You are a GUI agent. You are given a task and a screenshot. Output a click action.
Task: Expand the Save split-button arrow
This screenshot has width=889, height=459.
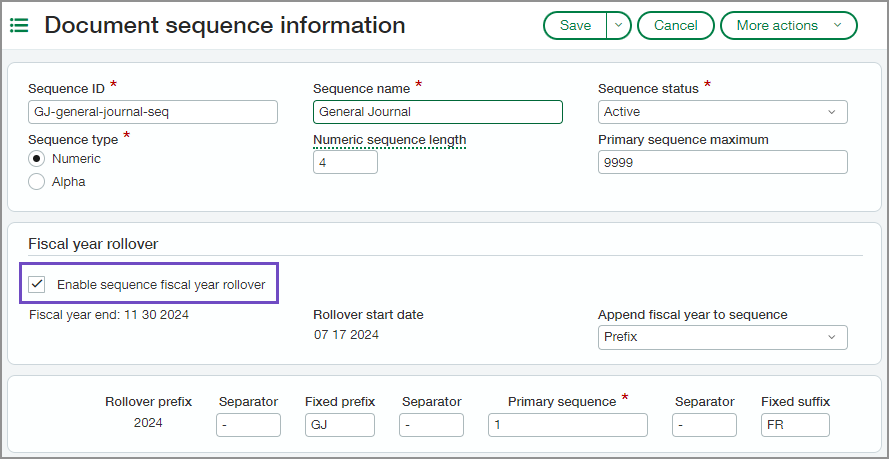[619, 26]
